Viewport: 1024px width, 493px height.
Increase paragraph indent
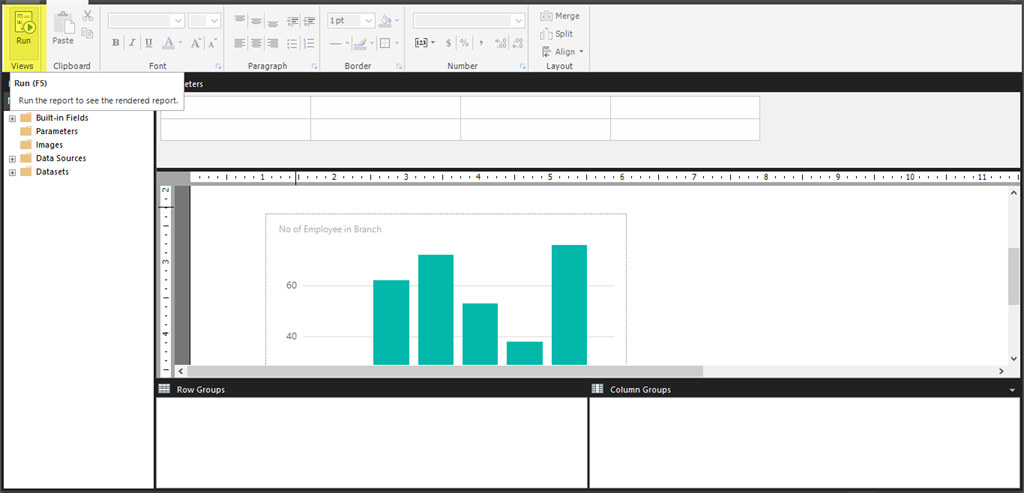coord(310,21)
